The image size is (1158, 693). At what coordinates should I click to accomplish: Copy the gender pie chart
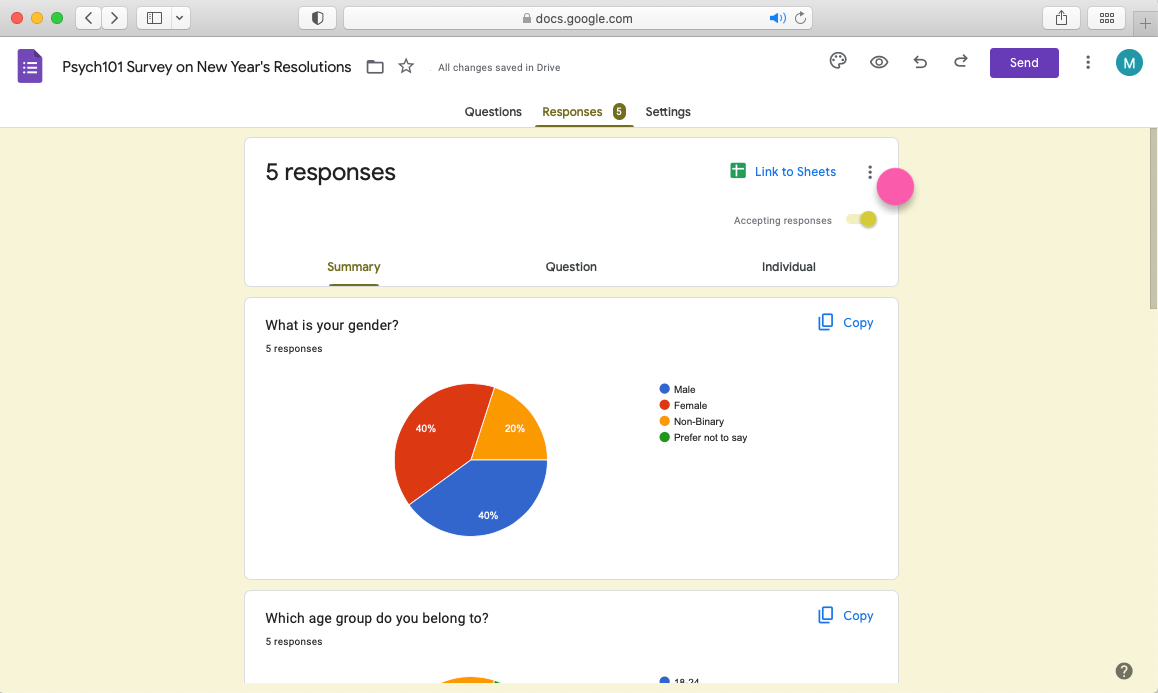846,323
